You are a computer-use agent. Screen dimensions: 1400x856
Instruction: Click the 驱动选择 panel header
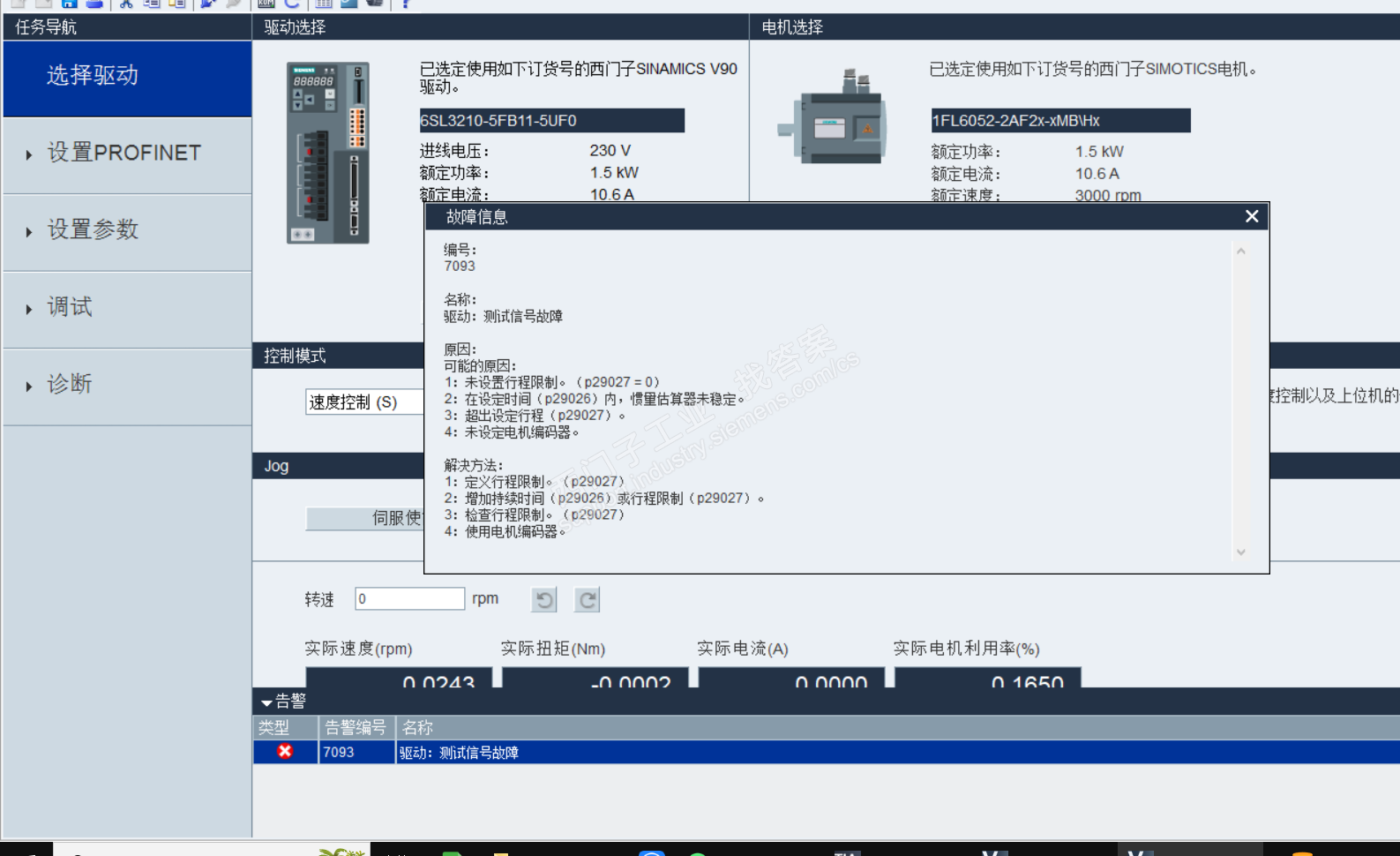pos(500,27)
